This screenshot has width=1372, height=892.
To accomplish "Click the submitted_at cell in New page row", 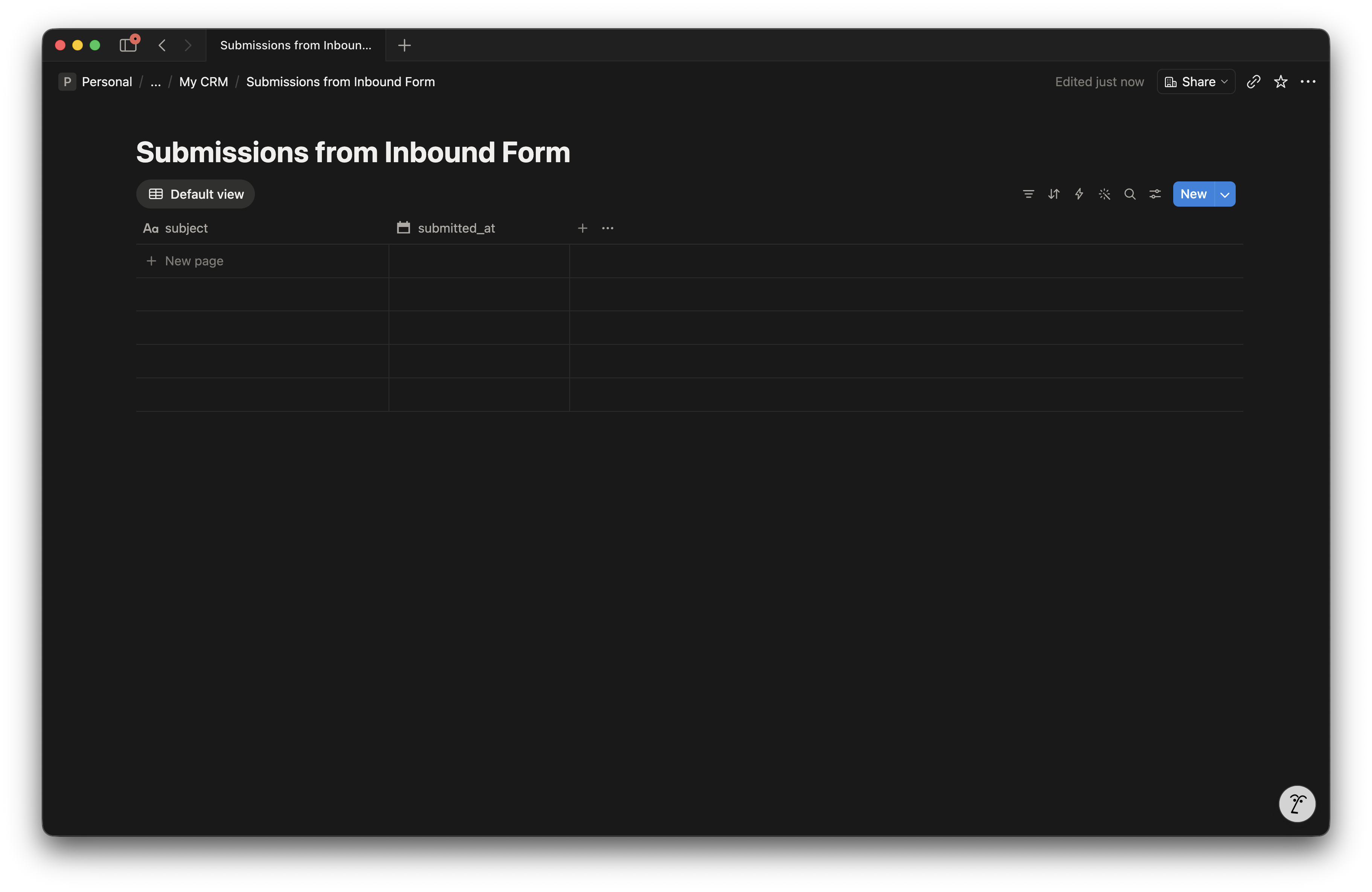I will pos(479,261).
